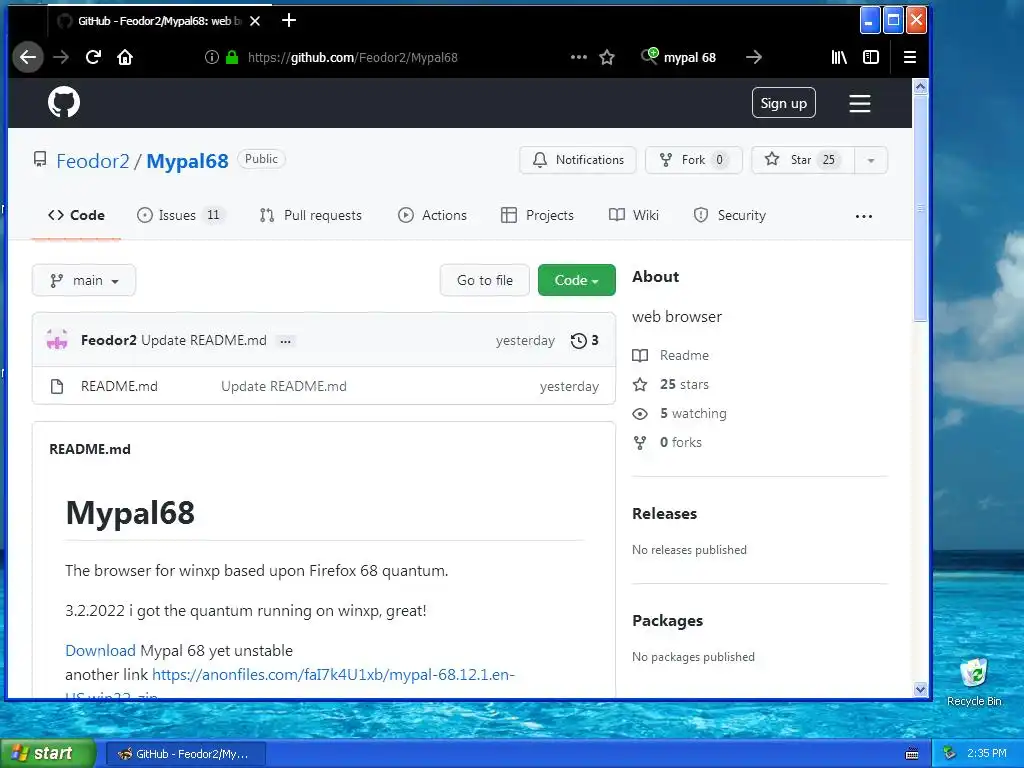Open the anonfiles.com mypal download link
The image size is (1024, 768).
333,675
